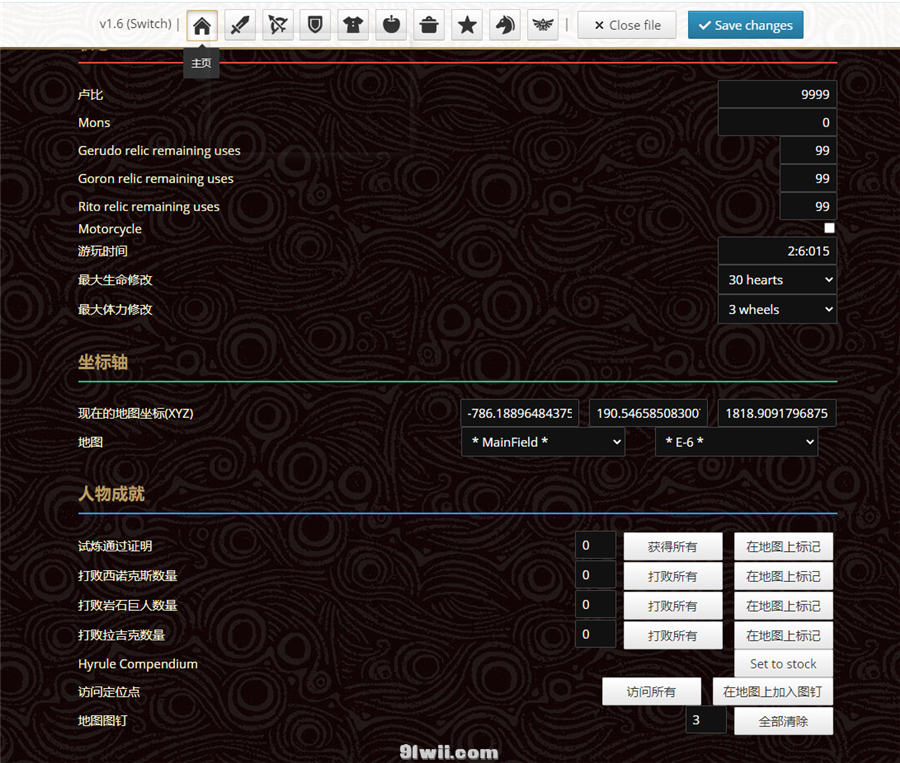Click 在地图上标记 for 西诺克斯
Image resolution: width=900 pixels, height=763 pixels.
[x=783, y=576]
